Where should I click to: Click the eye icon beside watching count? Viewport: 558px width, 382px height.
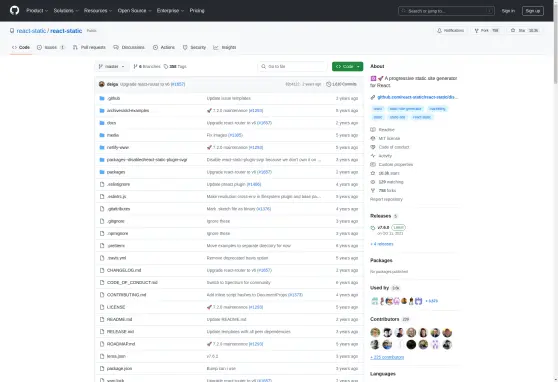point(373,182)
